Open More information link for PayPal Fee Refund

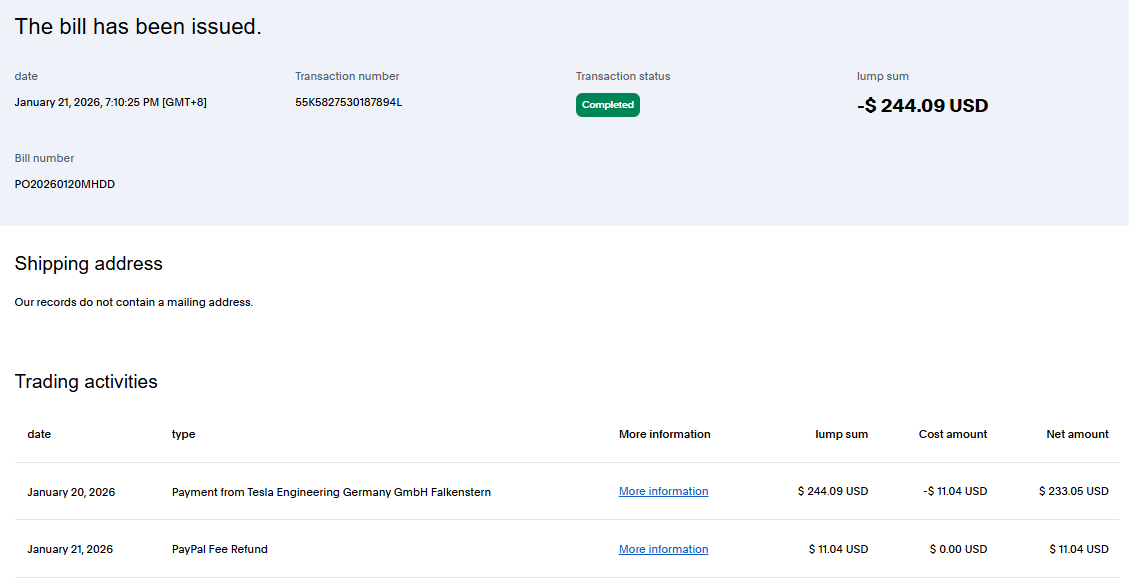click(x=663, y=549)
